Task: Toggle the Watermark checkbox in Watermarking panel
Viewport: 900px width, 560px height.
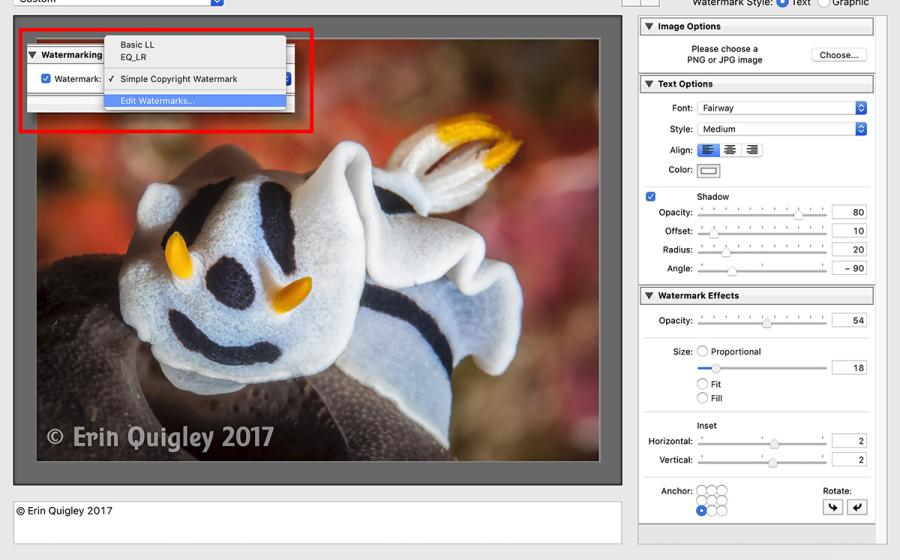Action: (46, 79)
